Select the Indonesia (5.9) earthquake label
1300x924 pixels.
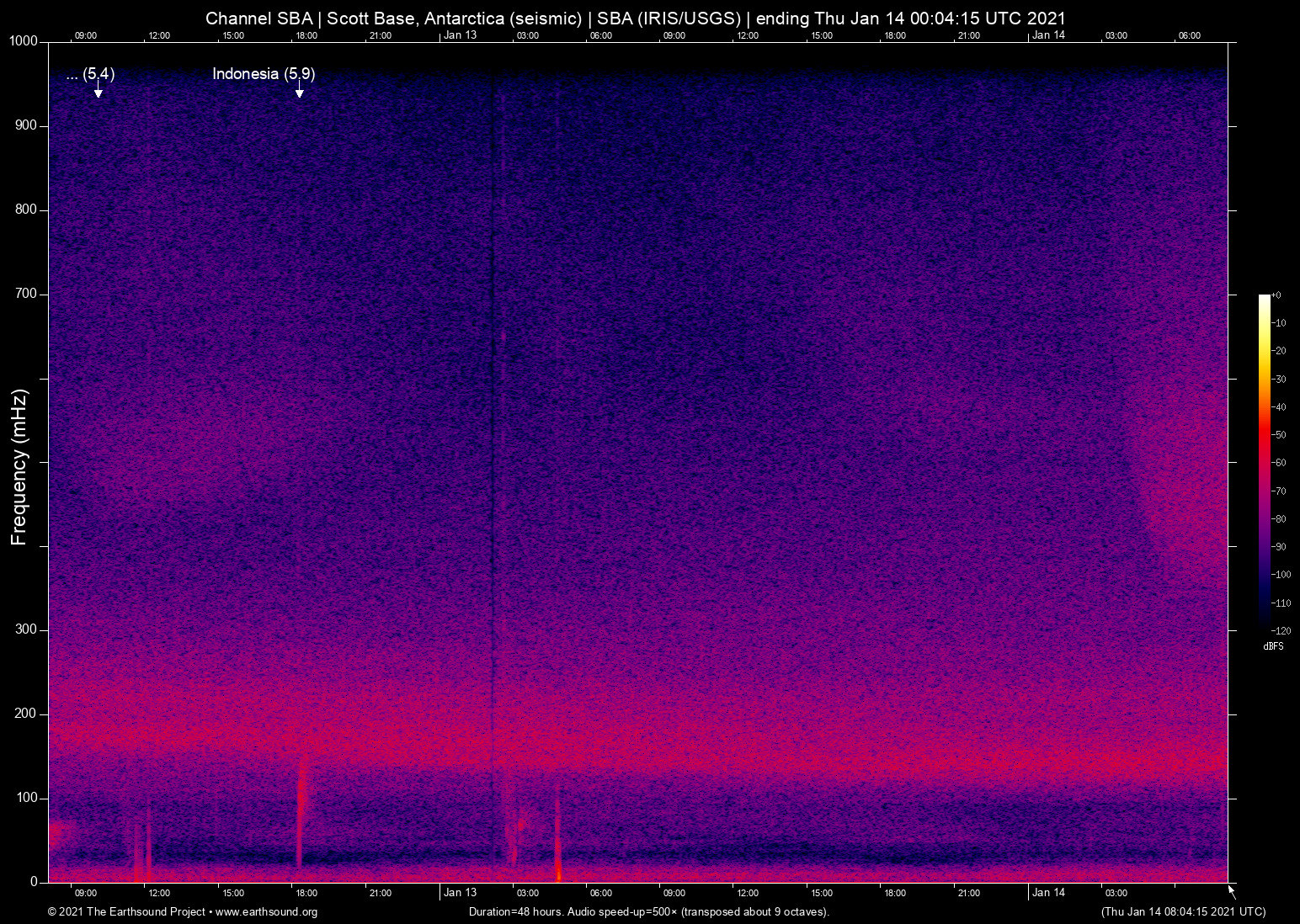(264, 74)
